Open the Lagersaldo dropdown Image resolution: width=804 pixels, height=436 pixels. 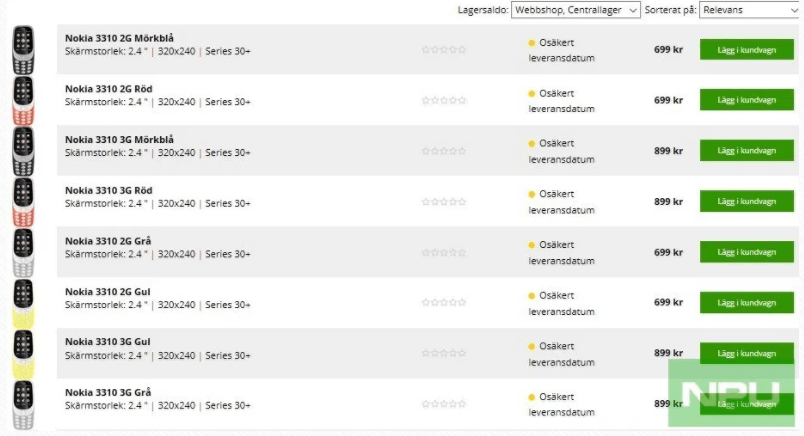point(575,10)
